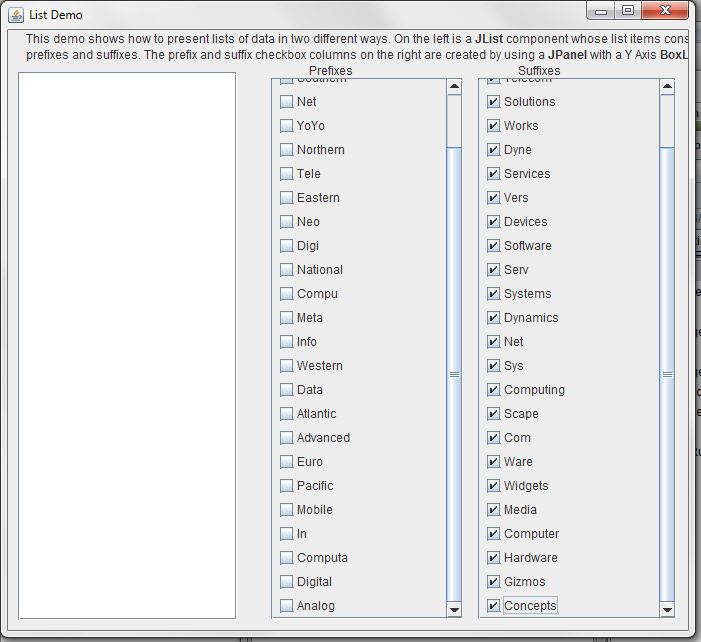
Task: Disable the Software suffix checkbox
Action: [x=494, y=246]
